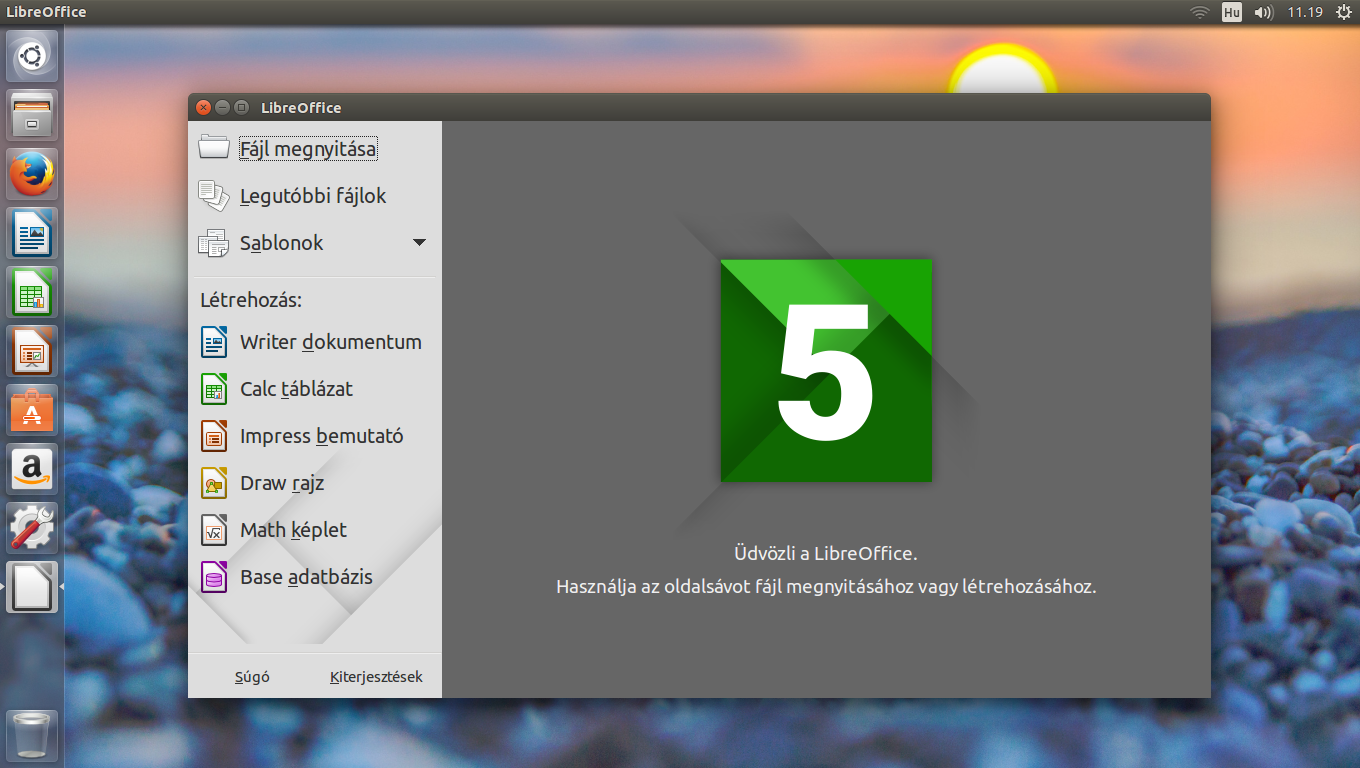1360x768 pixels.
Task: Click the Legutóbbi fájlok documents icon
Action: point(214,196)
